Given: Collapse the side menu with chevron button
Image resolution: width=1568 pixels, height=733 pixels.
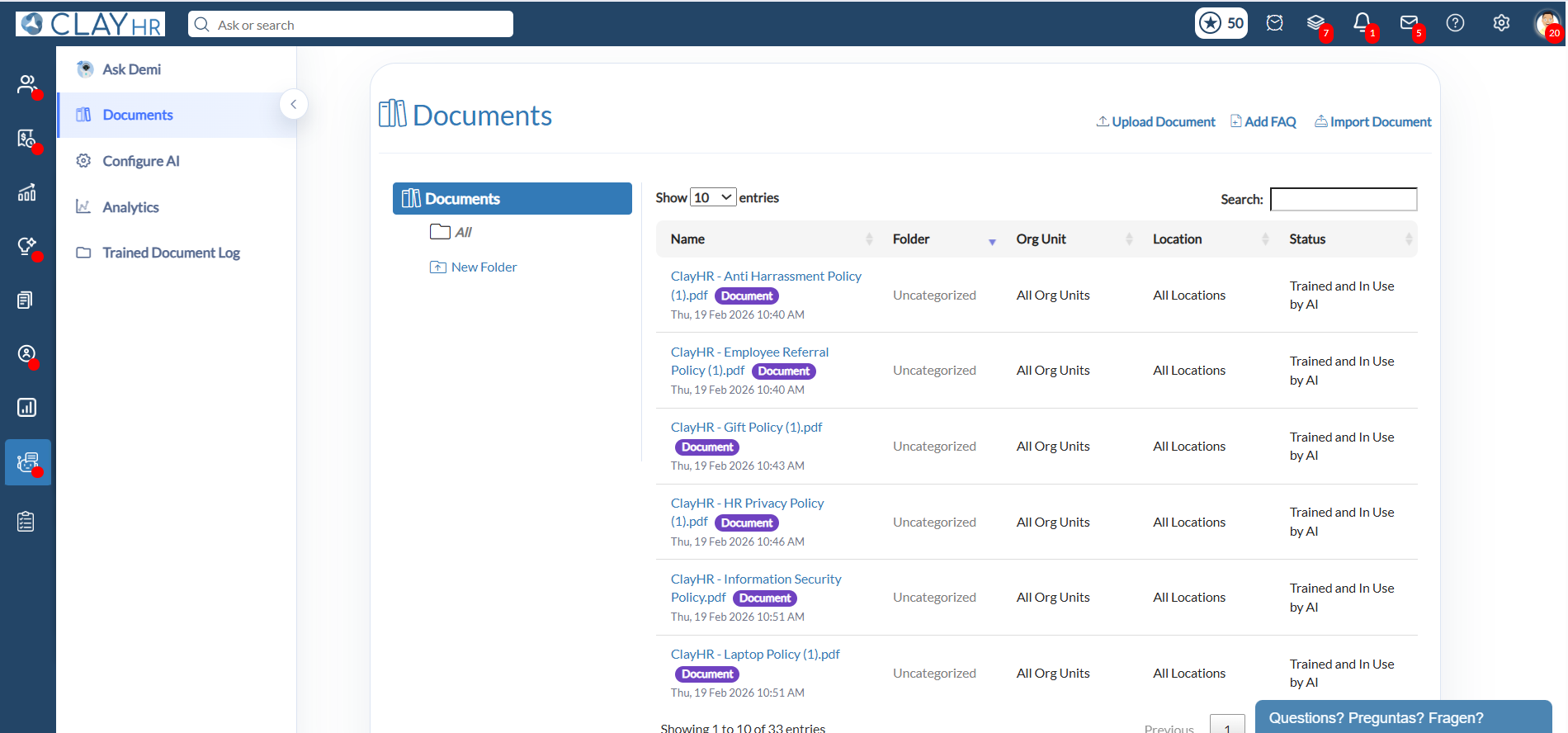Looking at the screenshot, I should tap(294, 104).
